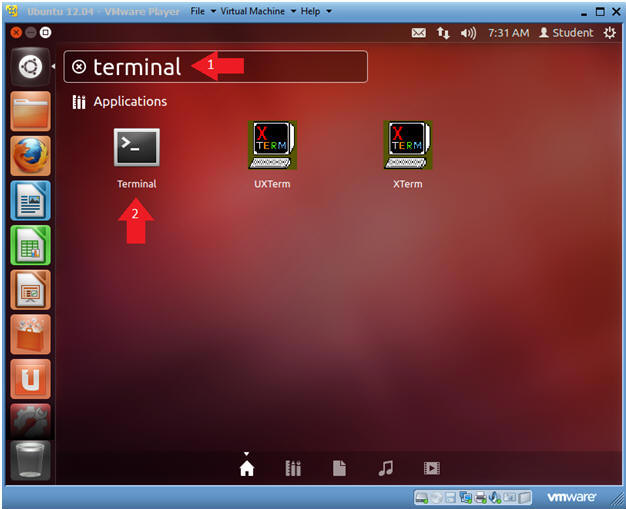Viewport: 626px width, 509px height.
Task: Click the Terminal label text
Action: [137, 184]
